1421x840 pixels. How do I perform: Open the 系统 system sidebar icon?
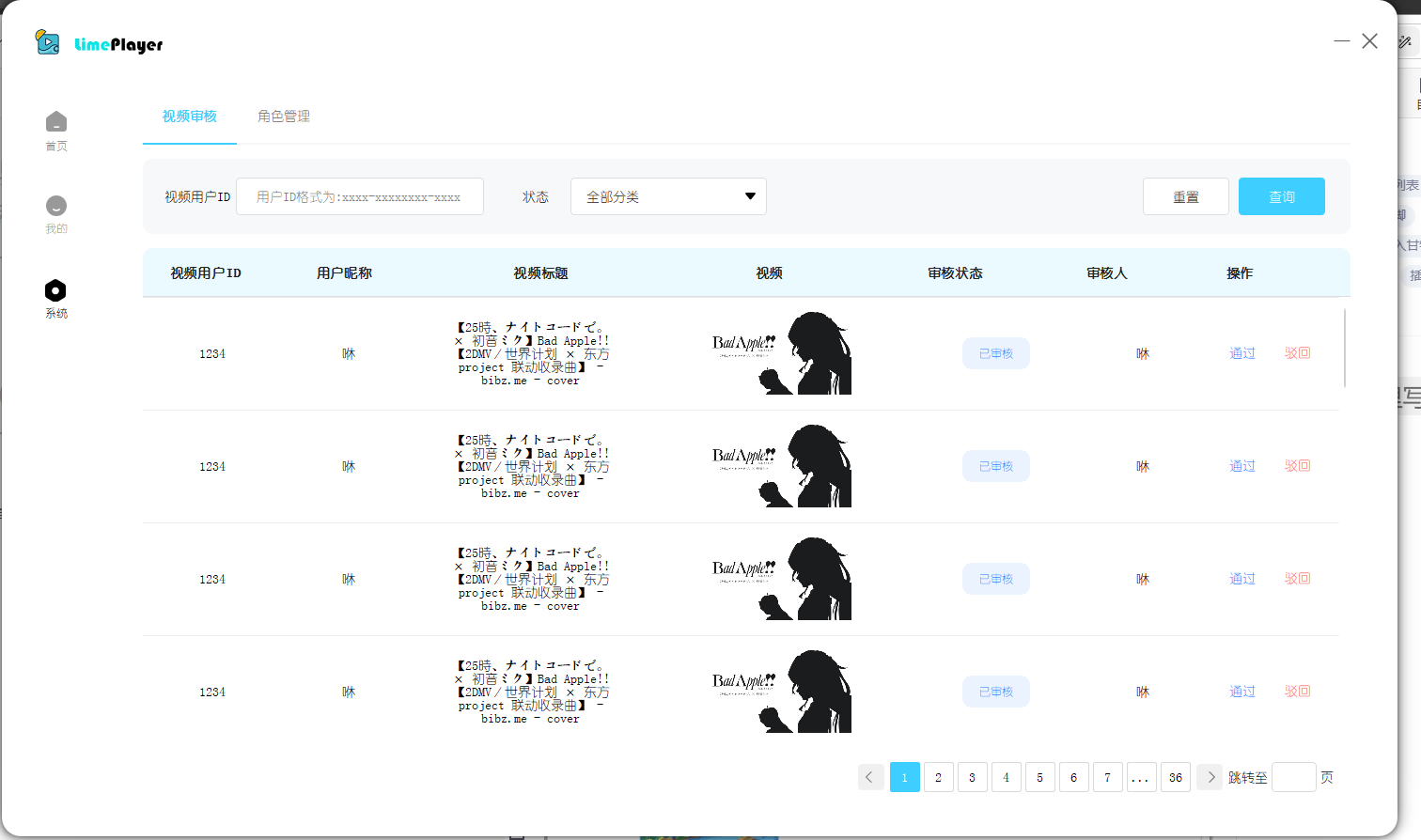[56, 299]
